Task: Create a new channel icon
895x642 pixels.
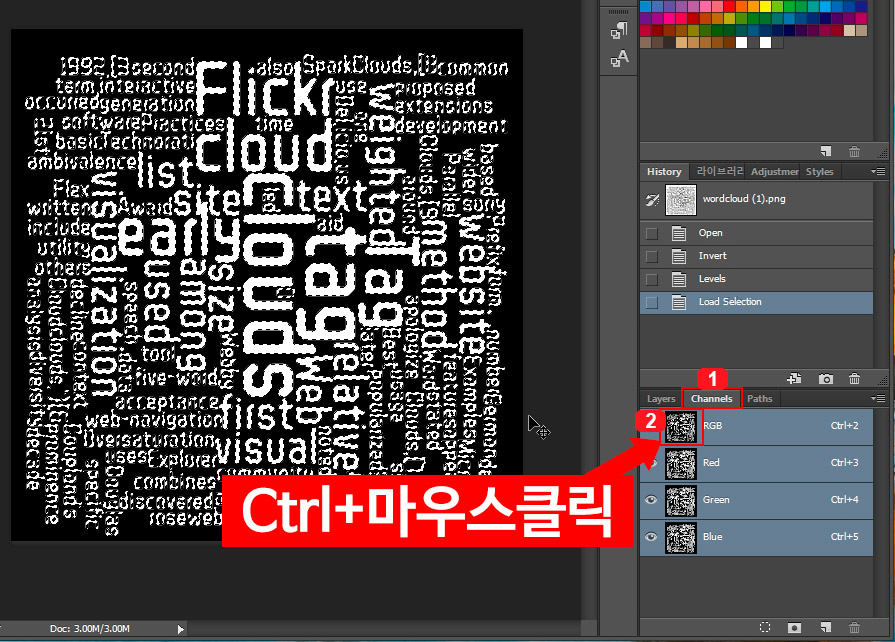Action: pos(826,627)
